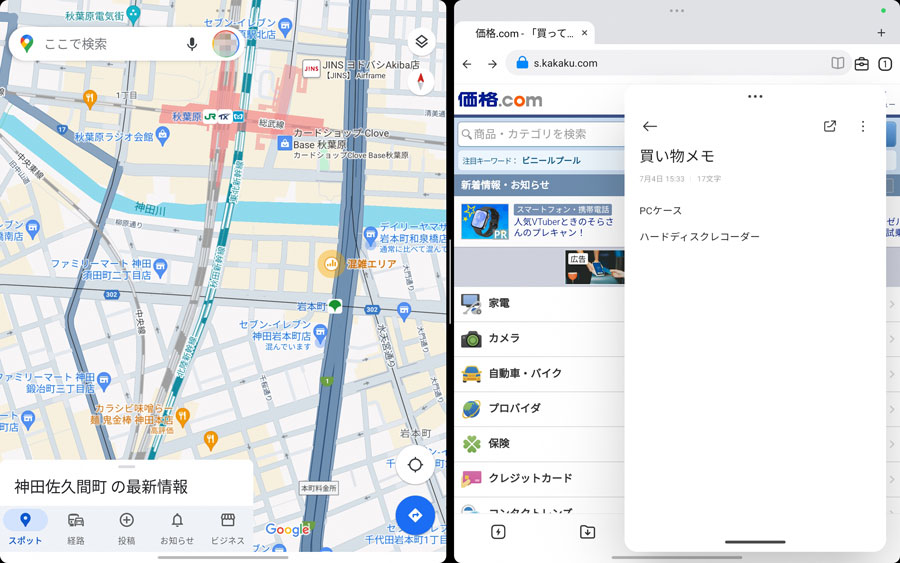Open the クレジットカード category
The width and height of the screenshot is (900, 563).
(540, 478)
